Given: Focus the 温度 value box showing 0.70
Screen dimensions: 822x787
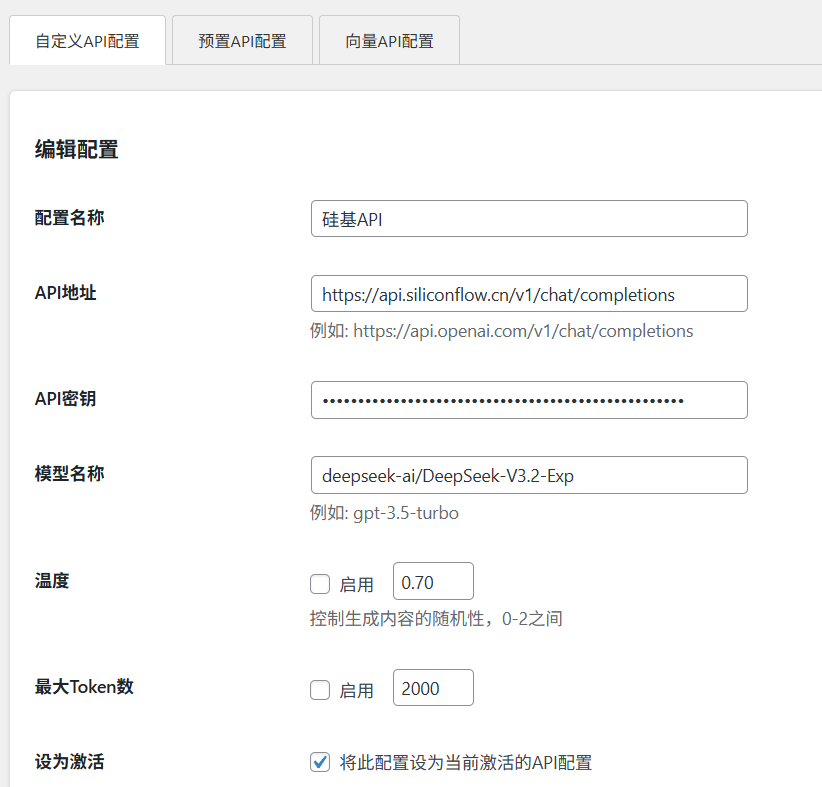Looking at the screenshot, I should [433, 582].
